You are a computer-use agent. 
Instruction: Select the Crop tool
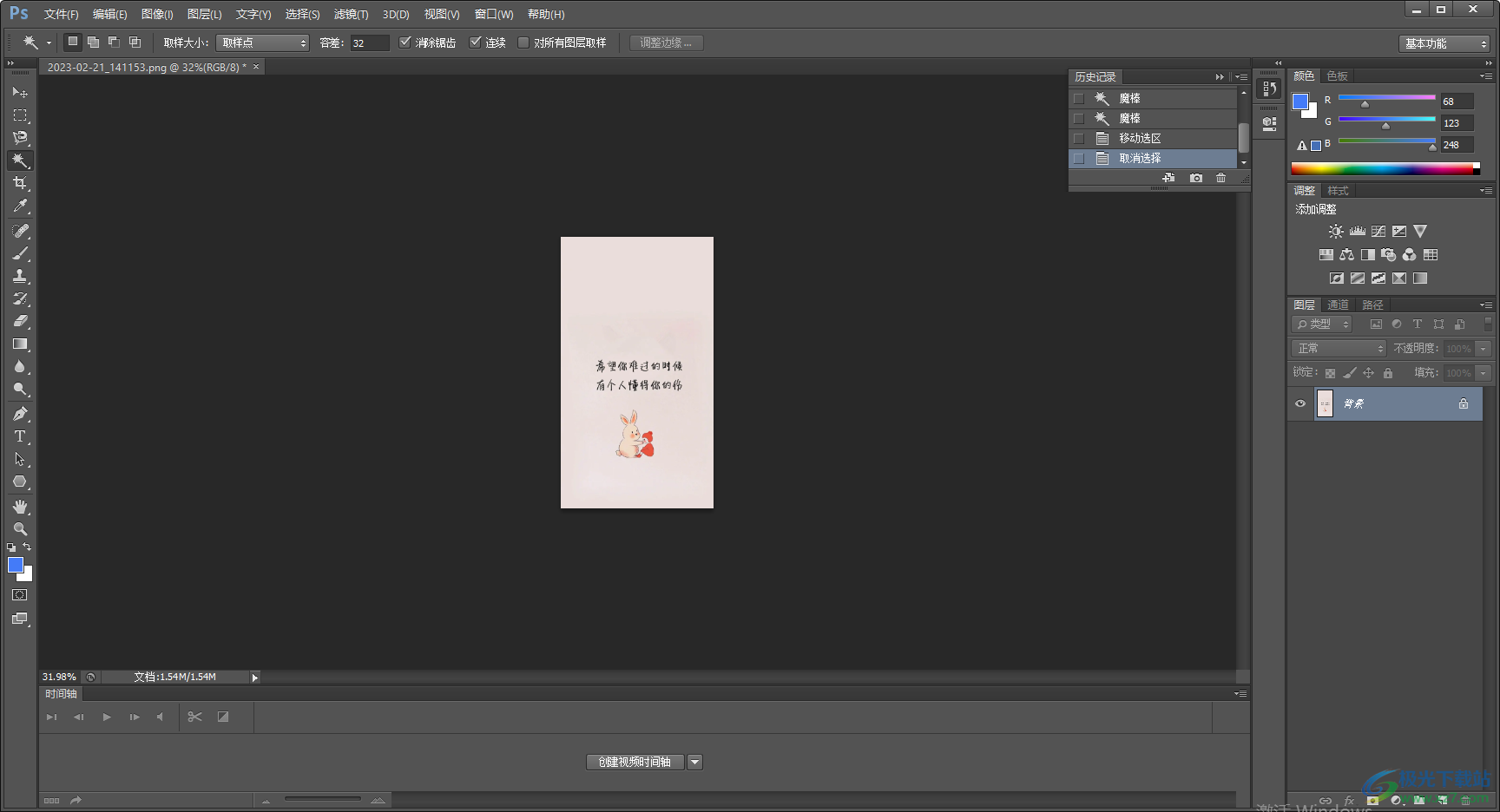tap(20, 183)
